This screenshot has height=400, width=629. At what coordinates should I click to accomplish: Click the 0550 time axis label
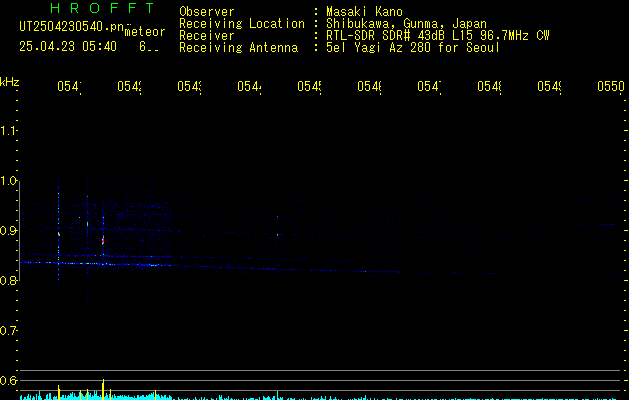[x=611, y=86]
